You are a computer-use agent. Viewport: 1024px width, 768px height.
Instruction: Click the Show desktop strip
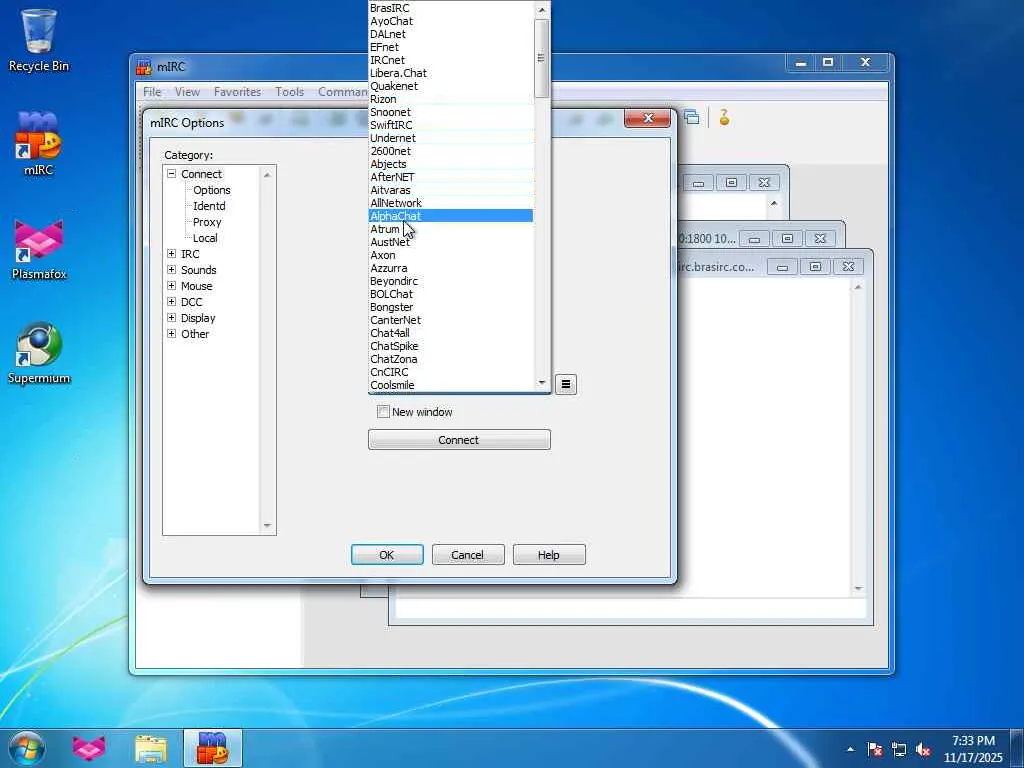point(1017,748)
